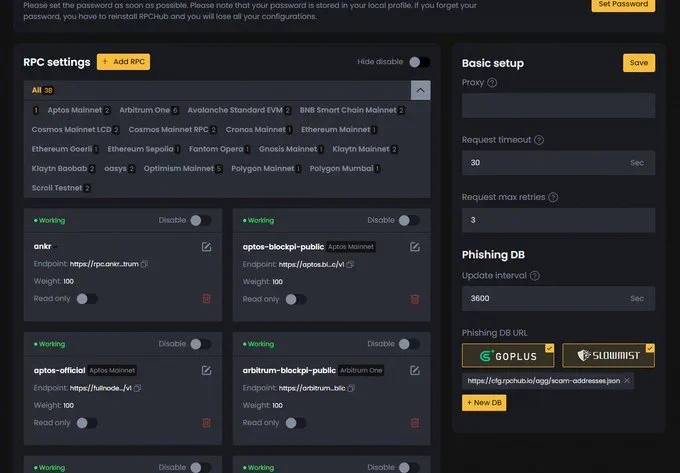Filter by Ethereum Sepolia
The height and width of the screenshot is (473, 680).
click(144, 149)
